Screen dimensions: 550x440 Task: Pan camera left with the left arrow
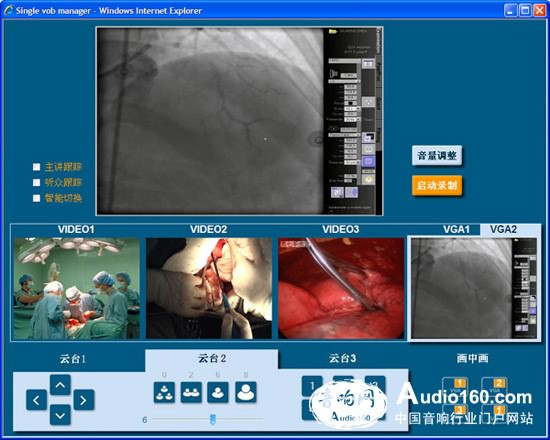tap(36, 400)
